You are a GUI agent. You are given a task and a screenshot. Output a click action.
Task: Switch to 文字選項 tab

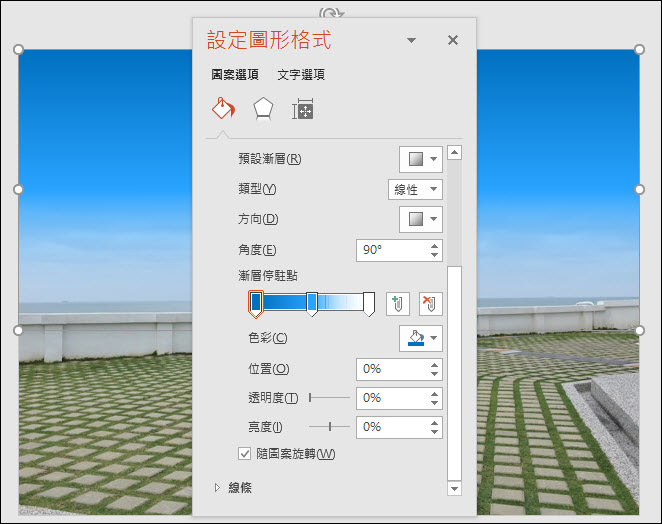pos(301,75)
